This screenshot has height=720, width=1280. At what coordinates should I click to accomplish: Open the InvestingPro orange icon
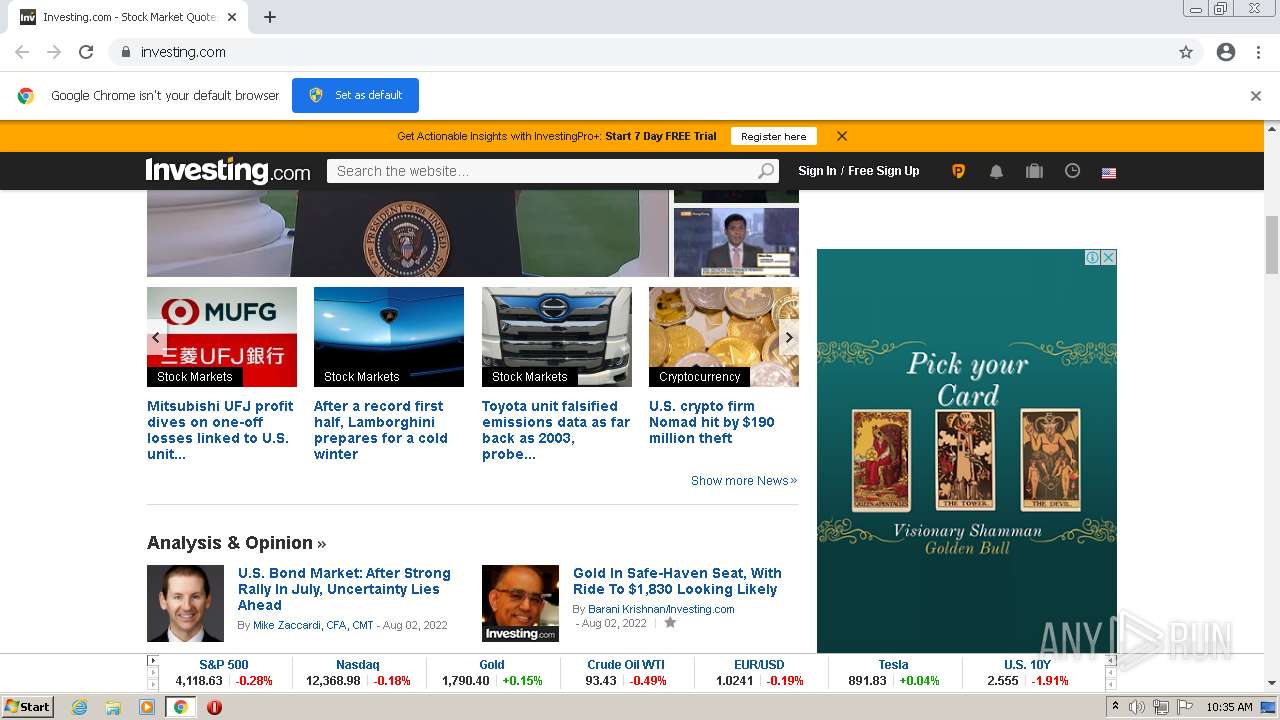tap(958, 171)
